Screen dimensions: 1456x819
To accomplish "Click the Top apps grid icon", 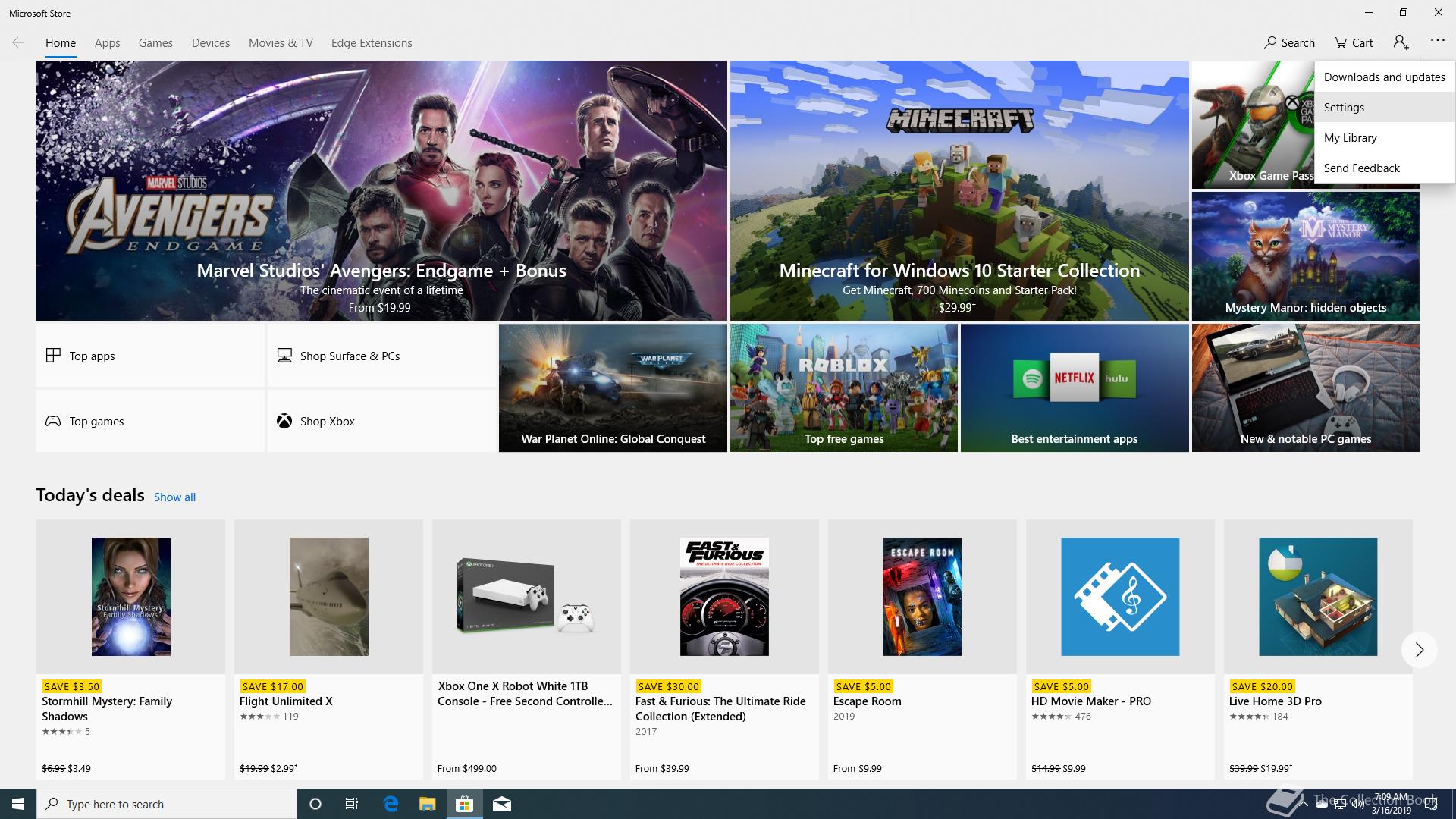I will [53, 355].
